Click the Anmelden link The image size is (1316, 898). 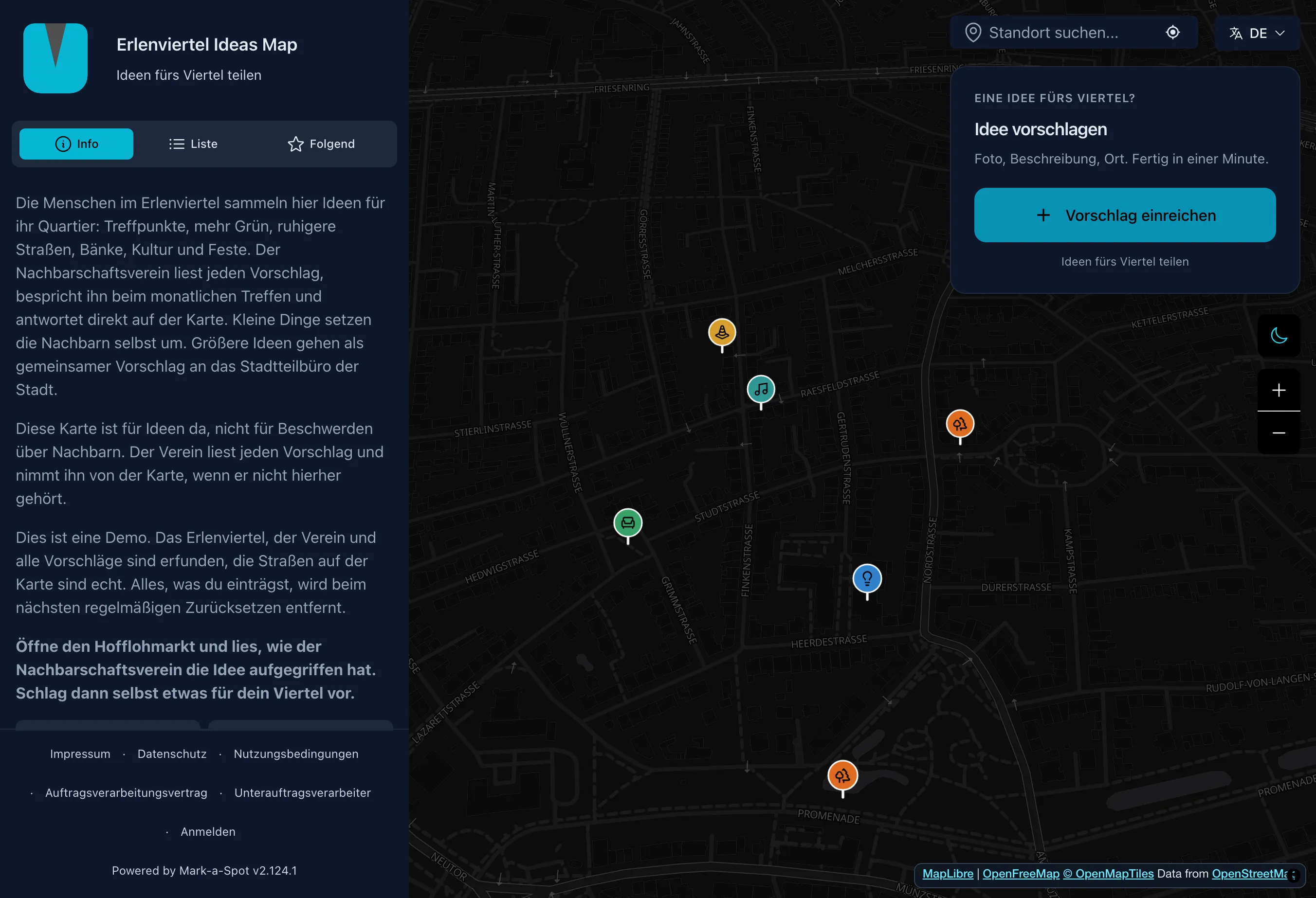pyautogui.click(x=208, y=832)
